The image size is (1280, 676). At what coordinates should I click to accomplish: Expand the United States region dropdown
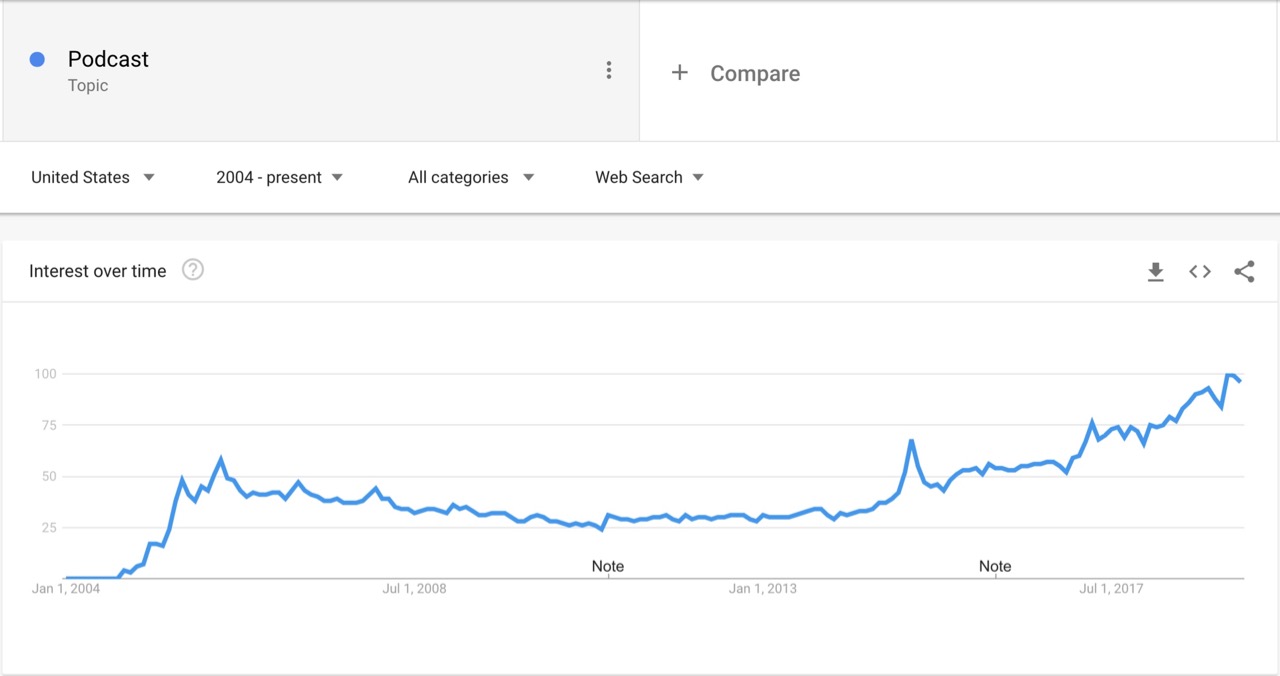[93, 177]
